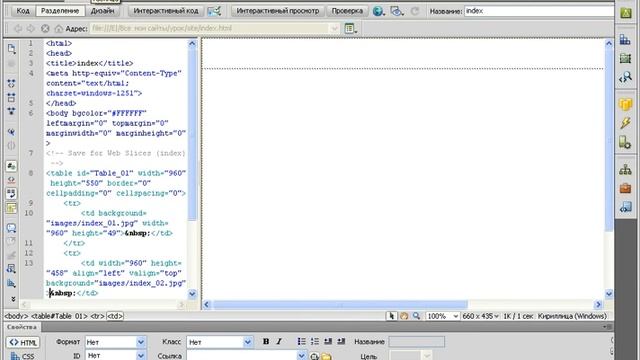This screenshot has height=360, width=640.
Task: Select the <tr> tag in tag selector
Action: 97,316
